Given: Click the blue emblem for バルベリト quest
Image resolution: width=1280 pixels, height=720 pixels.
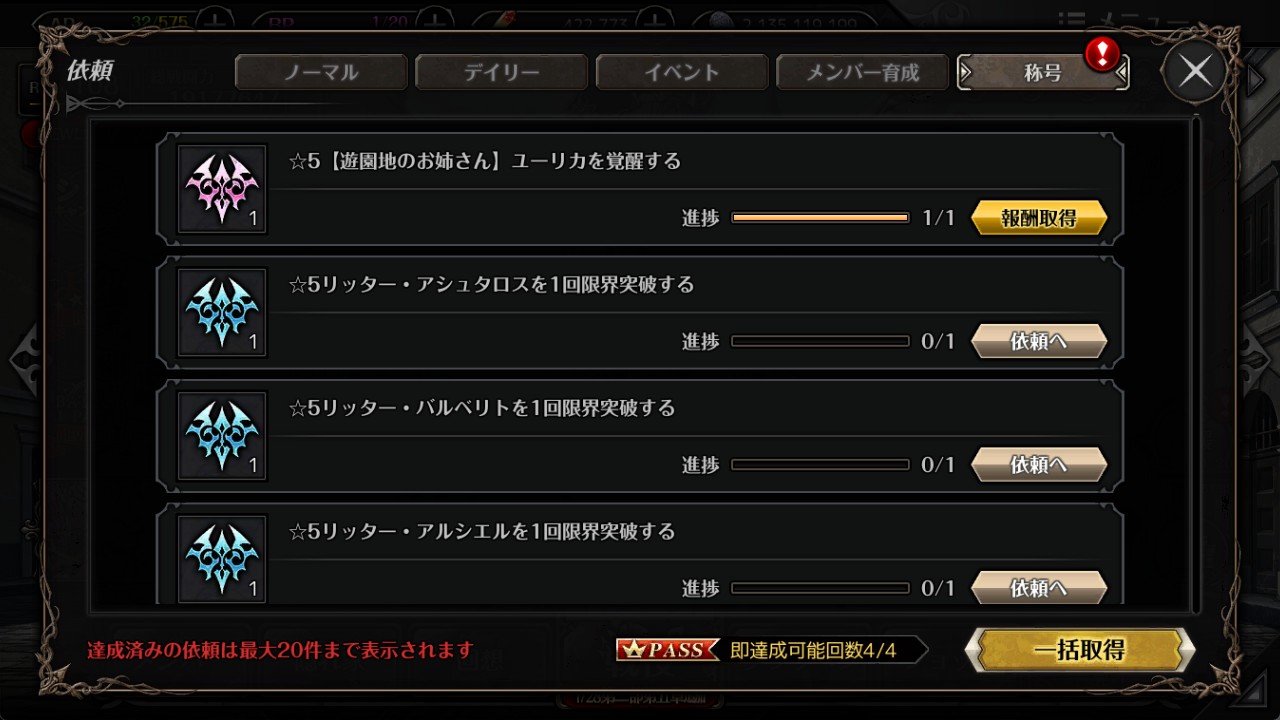Looking at the screenshot, I should [x=222, y=436].
